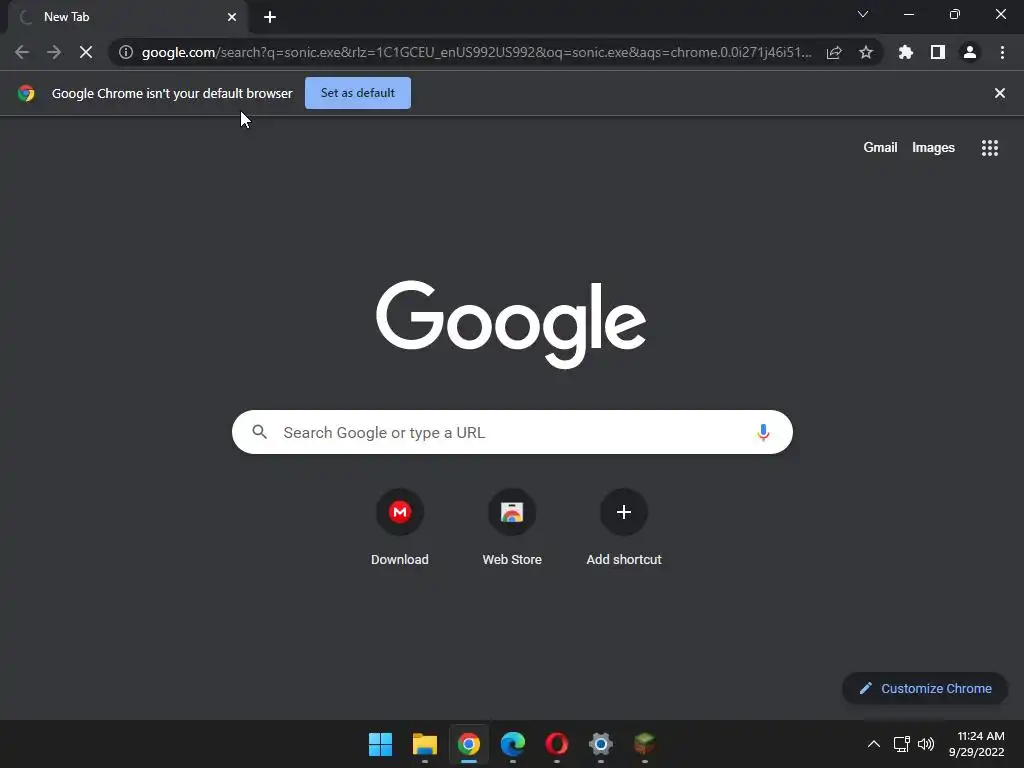The image size is (1024, 768).
Task: Close the New Tab tab
Action: click(232, 17)
